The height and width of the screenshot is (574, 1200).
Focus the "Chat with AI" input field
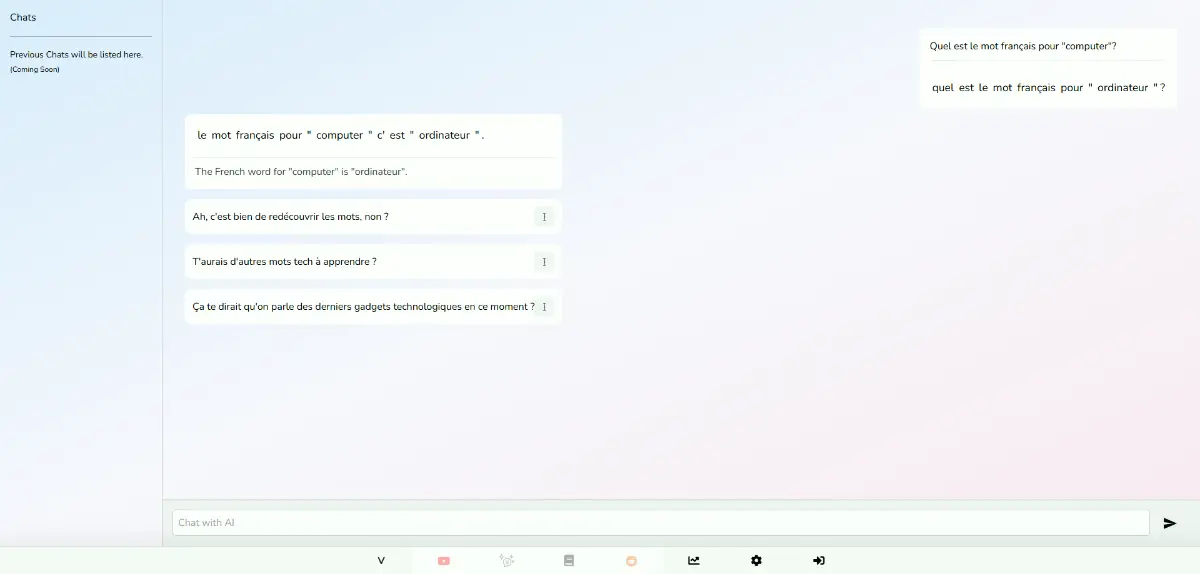point(660,523)
